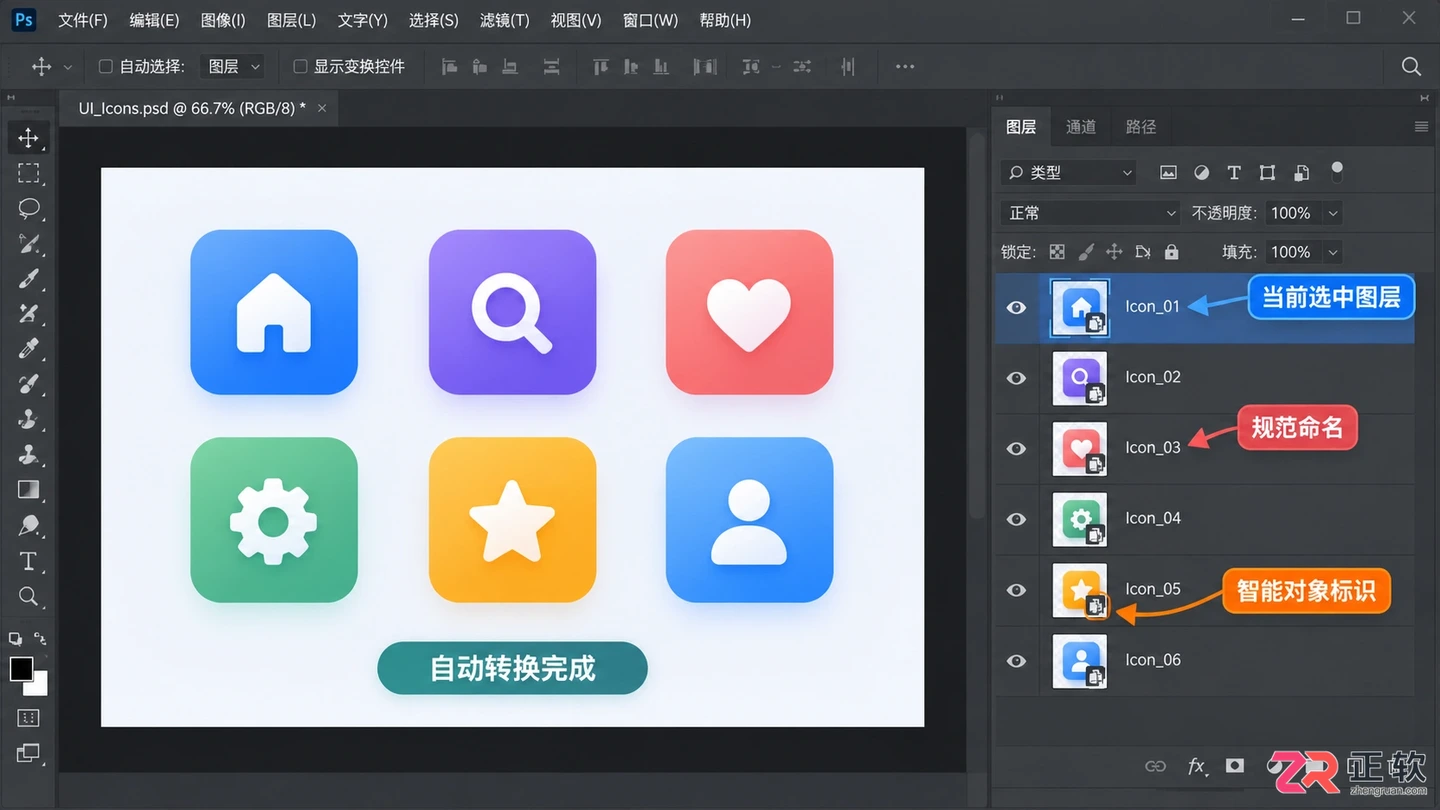
Task: Open the 滤镜(T) menu
Action: (x=504, y=20)
